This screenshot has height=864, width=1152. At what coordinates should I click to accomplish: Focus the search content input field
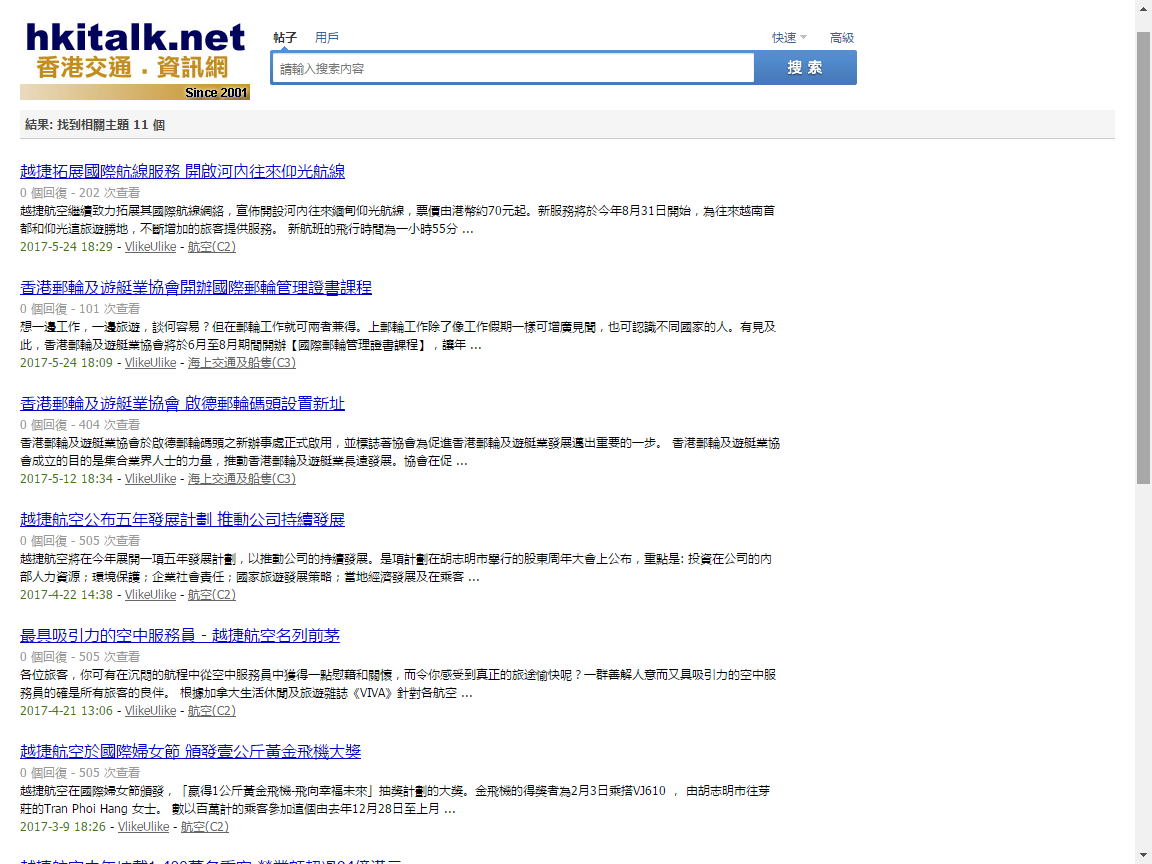point(514,68)
